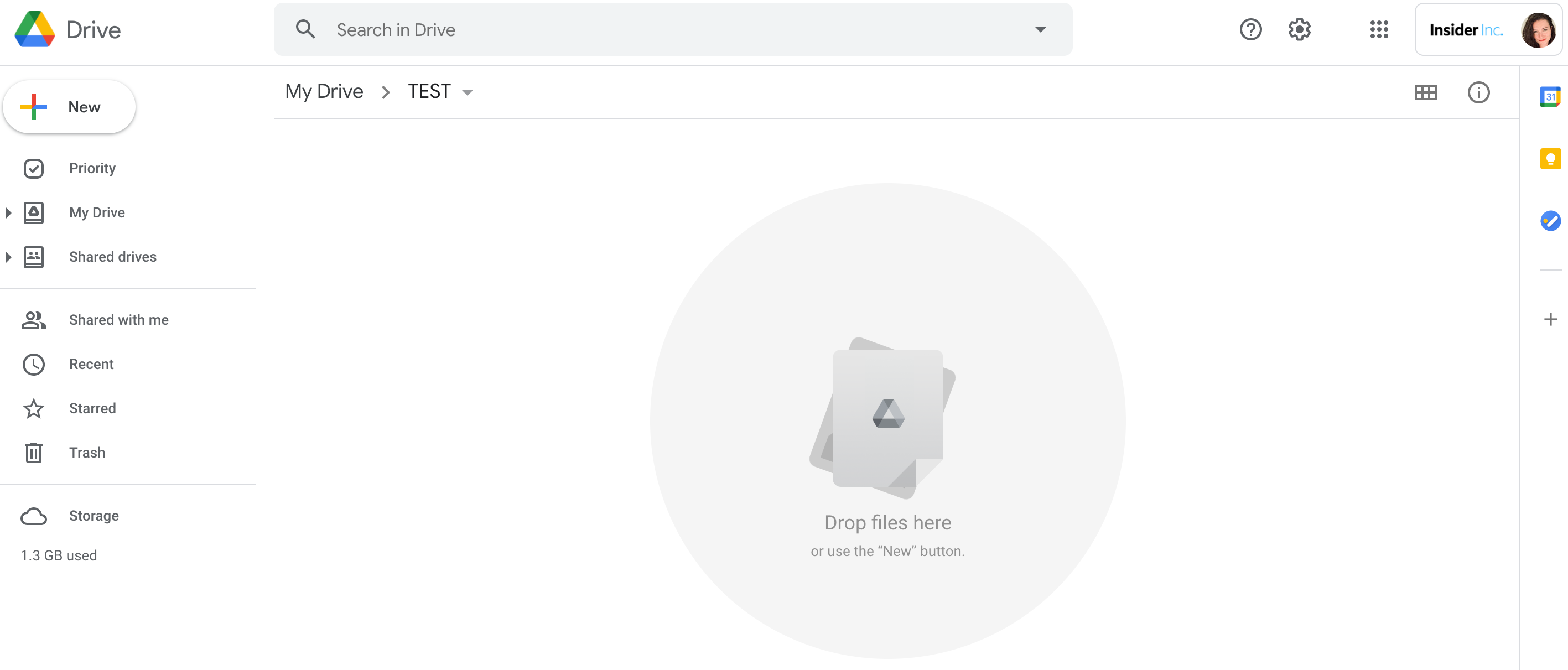
Task: Click the Shared with me icon
Action: click(x=33, y=319)
